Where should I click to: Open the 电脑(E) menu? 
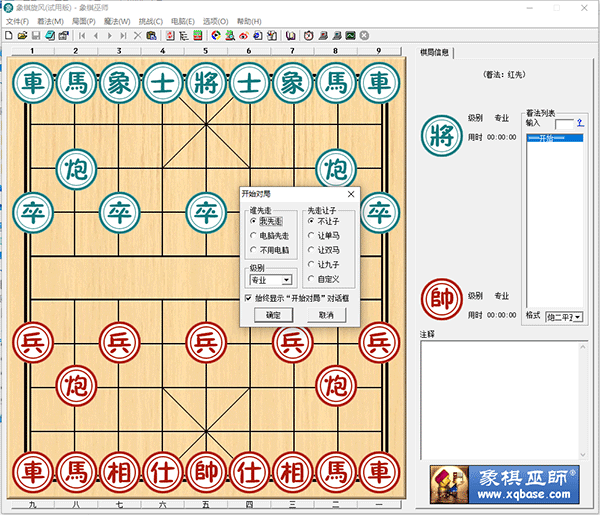tap(183, 21)
